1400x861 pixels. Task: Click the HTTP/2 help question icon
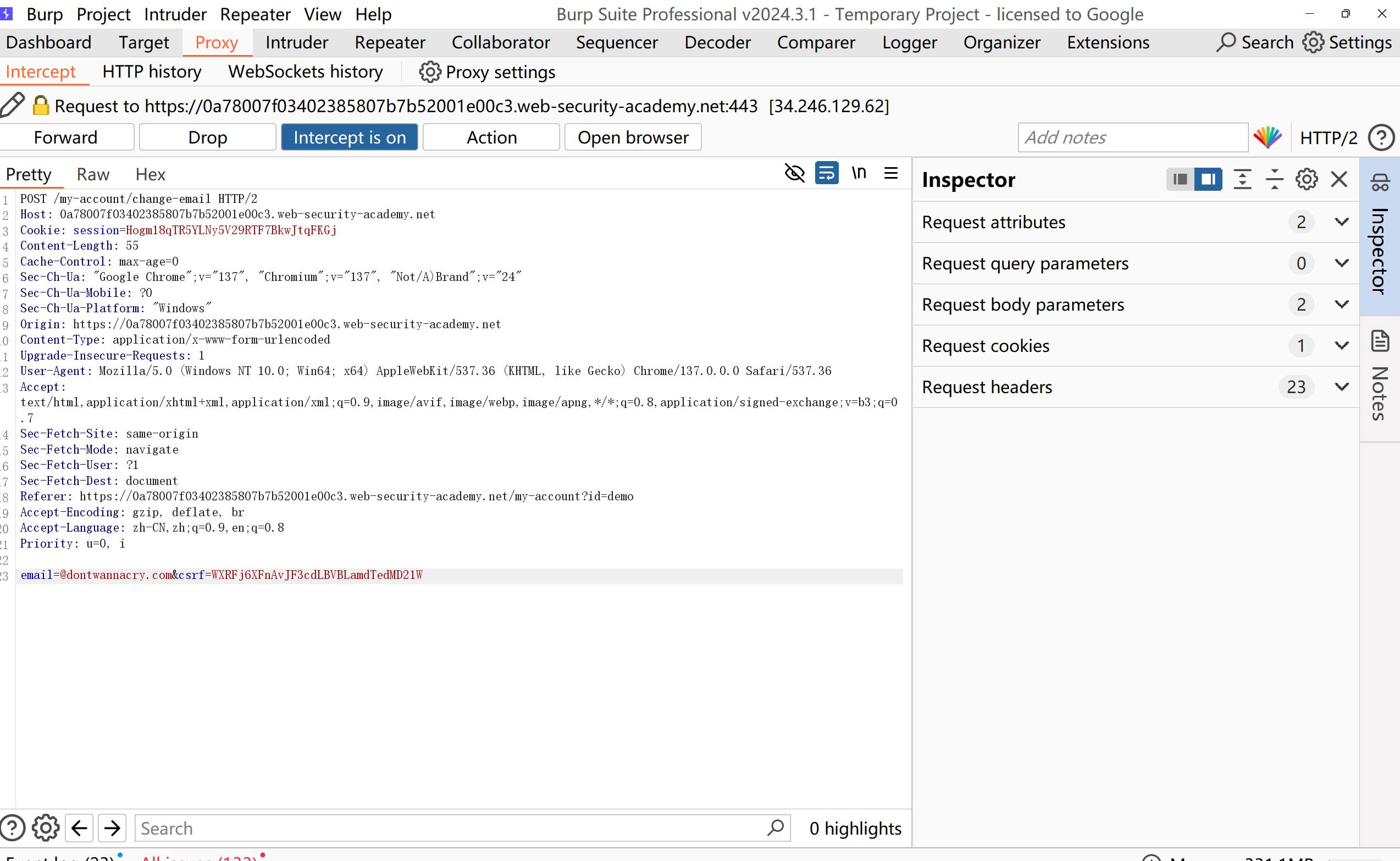1381,137
